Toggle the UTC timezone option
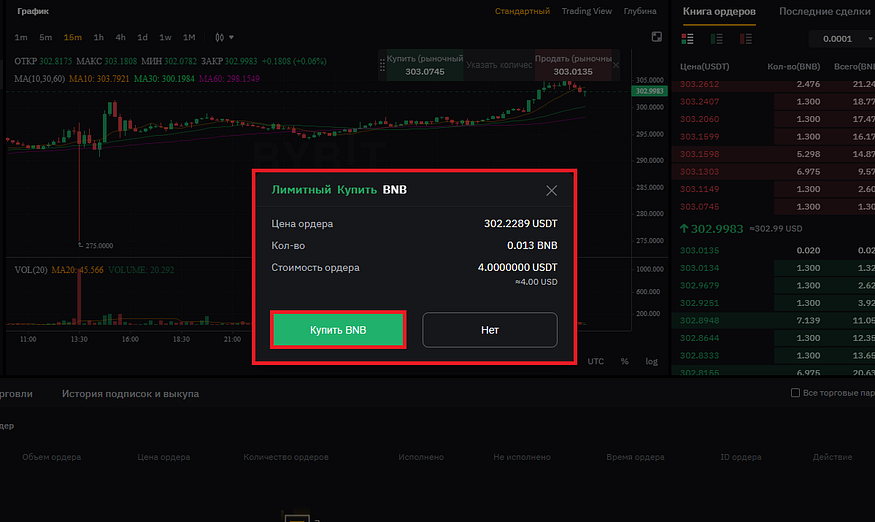This screenshot has width=875, height=522. pyautogui.click(x=595, y=361)
